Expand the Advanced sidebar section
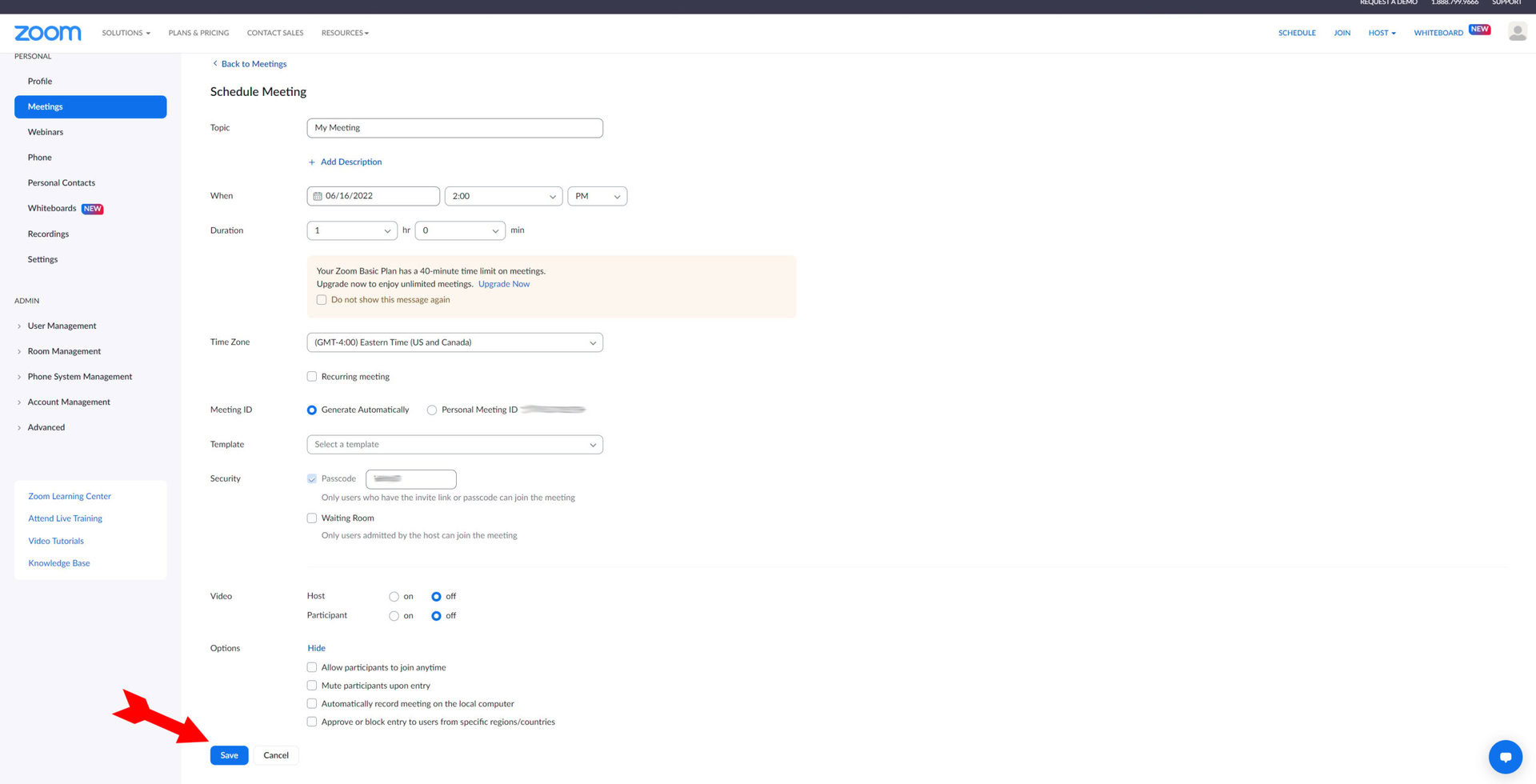The width and height of the screenshot is (1536, 784). [x=46, y=428]
